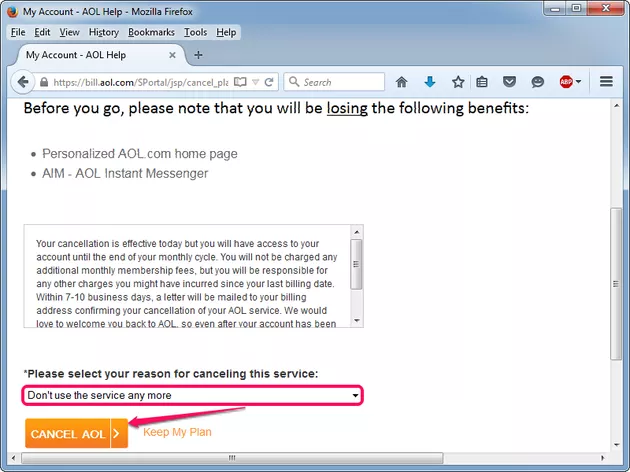This screenshot has width=630, height=472.
Task: Open the File menu
Action: point(18,32)
